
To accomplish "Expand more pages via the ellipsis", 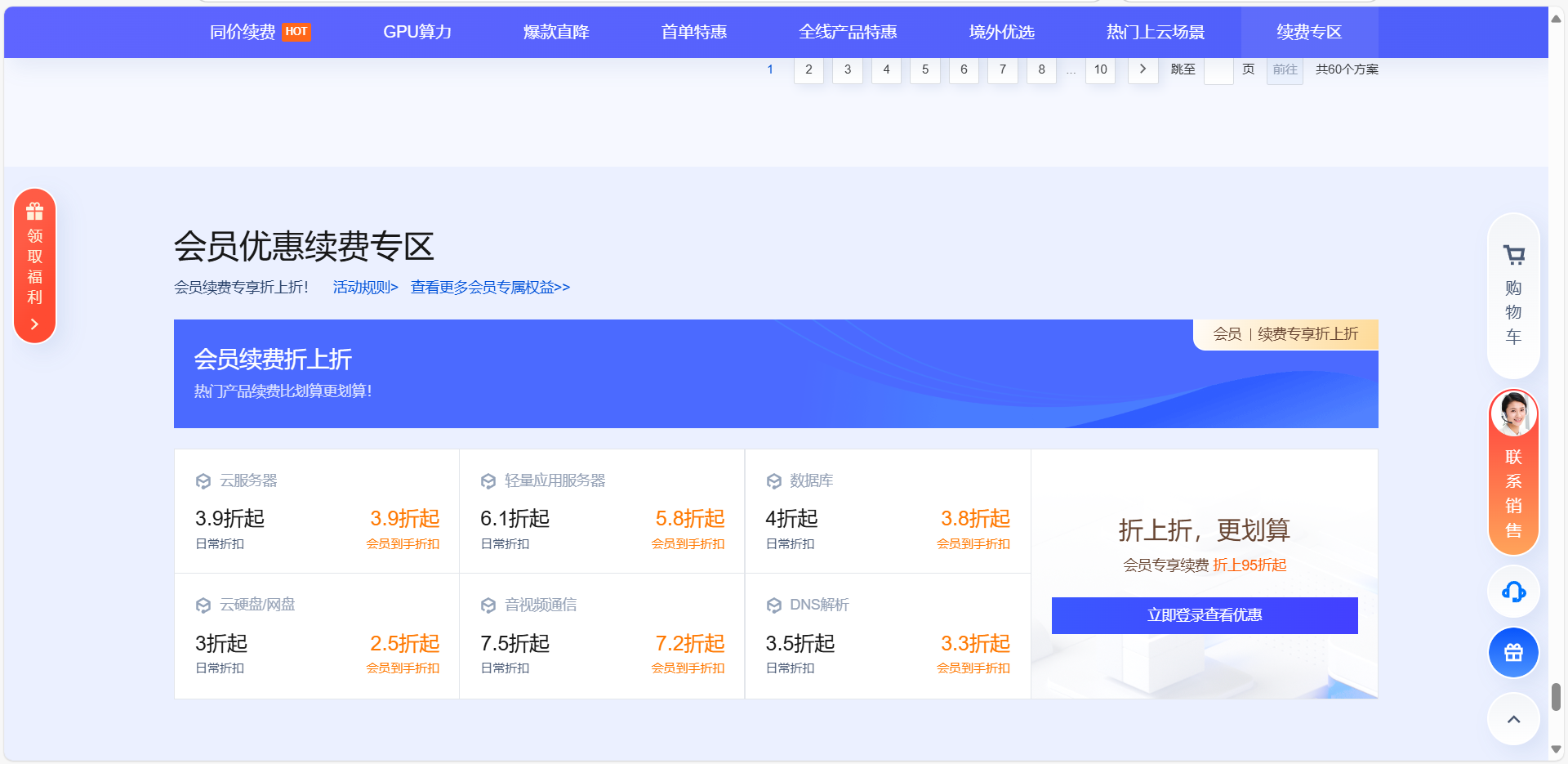I will click(1070, 70).
